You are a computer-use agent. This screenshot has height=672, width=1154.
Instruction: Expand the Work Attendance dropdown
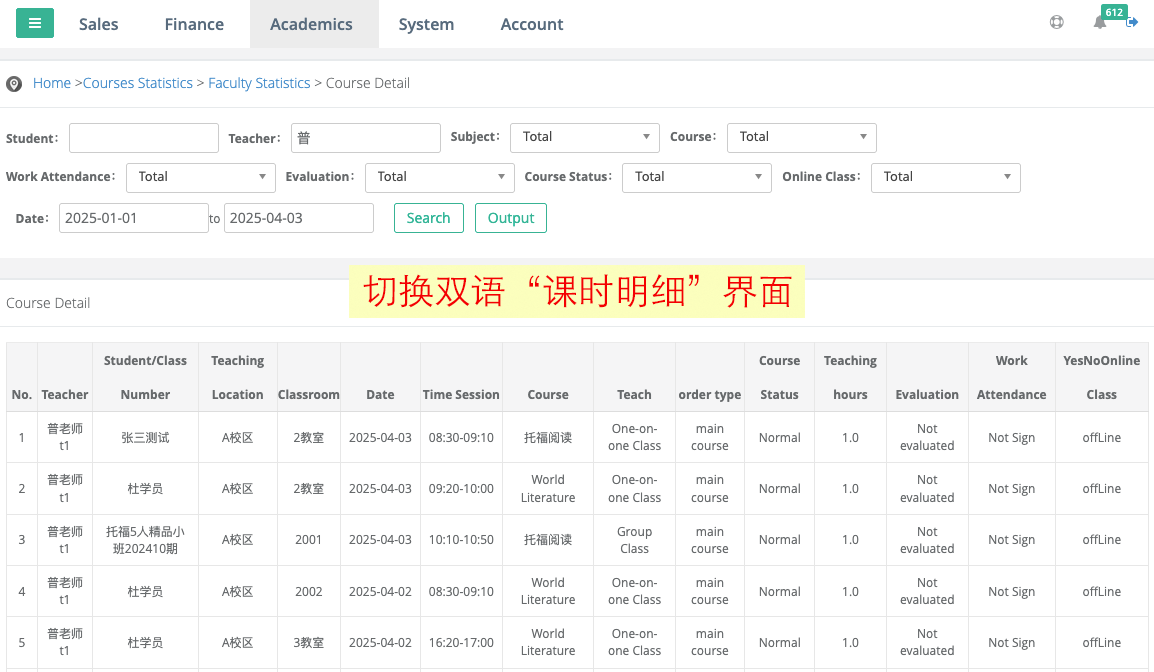point(200,177)
